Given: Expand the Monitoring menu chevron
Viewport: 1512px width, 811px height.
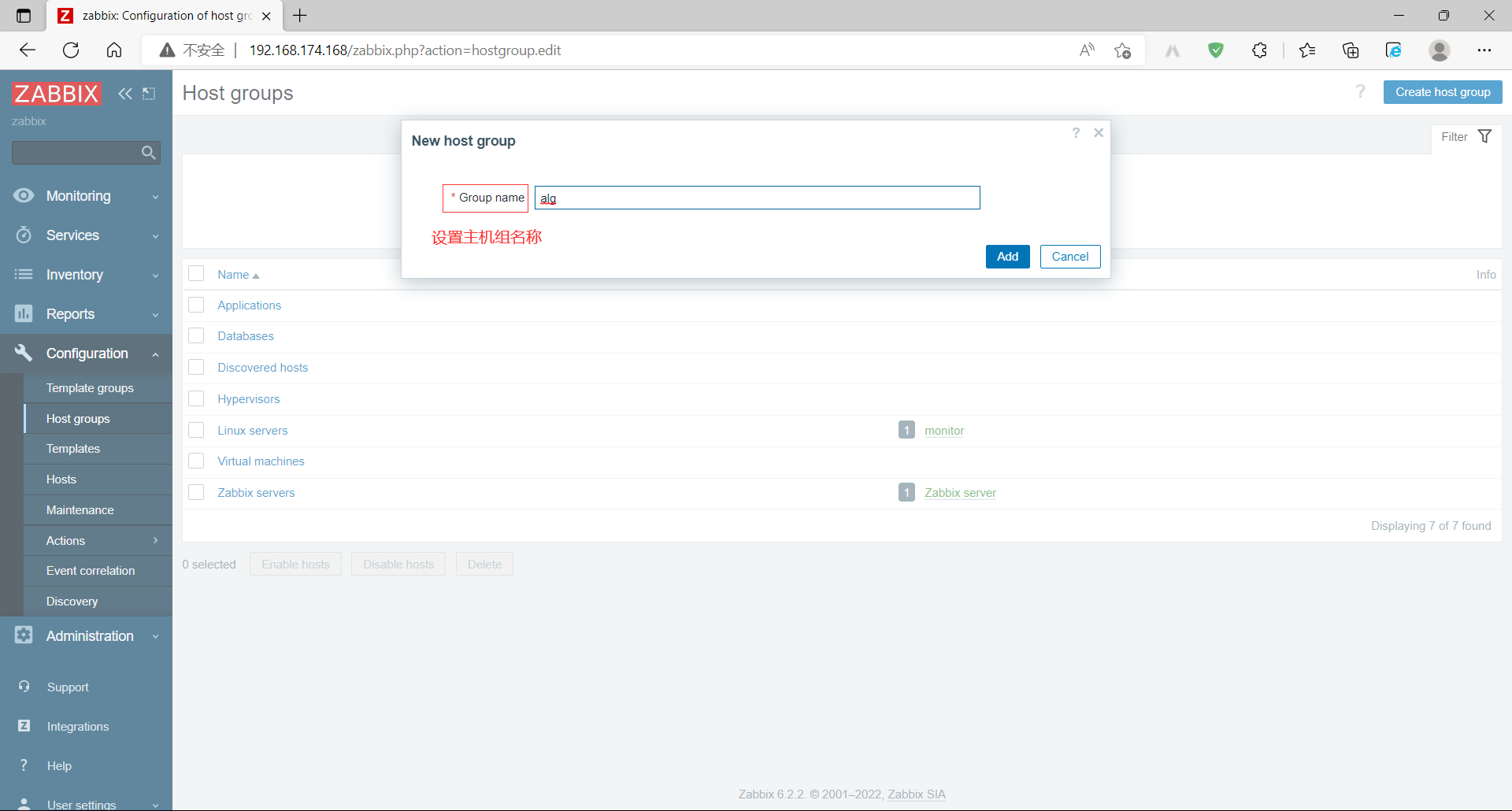Looking at the screenshot, I should point(155,197).
